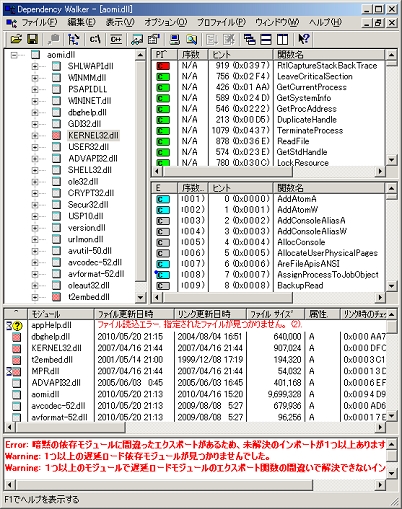402x509 pixels.
Task: Expand the WININET.dll tree node
Action: tap(35, 101)
